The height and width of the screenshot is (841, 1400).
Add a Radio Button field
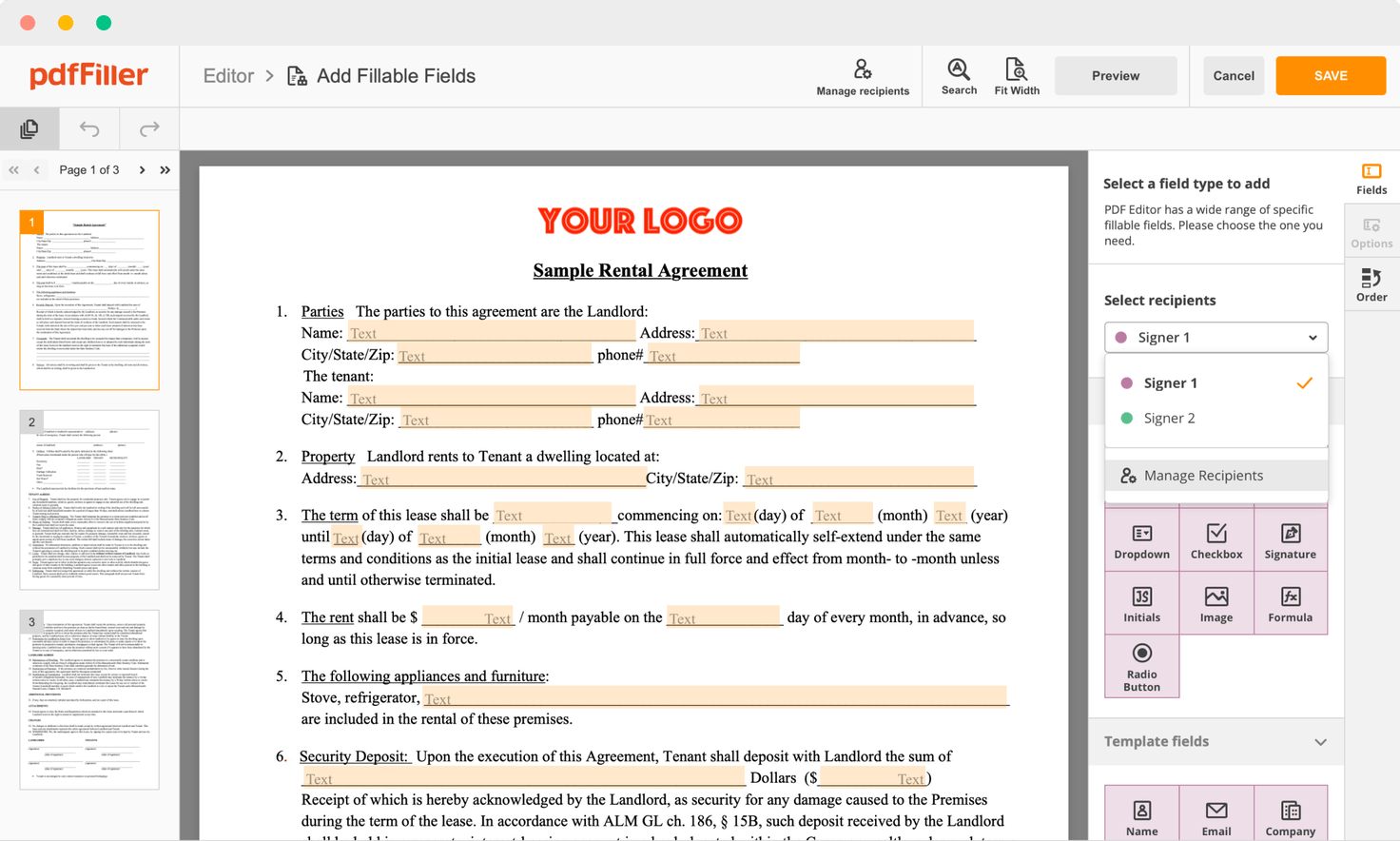1141,665
